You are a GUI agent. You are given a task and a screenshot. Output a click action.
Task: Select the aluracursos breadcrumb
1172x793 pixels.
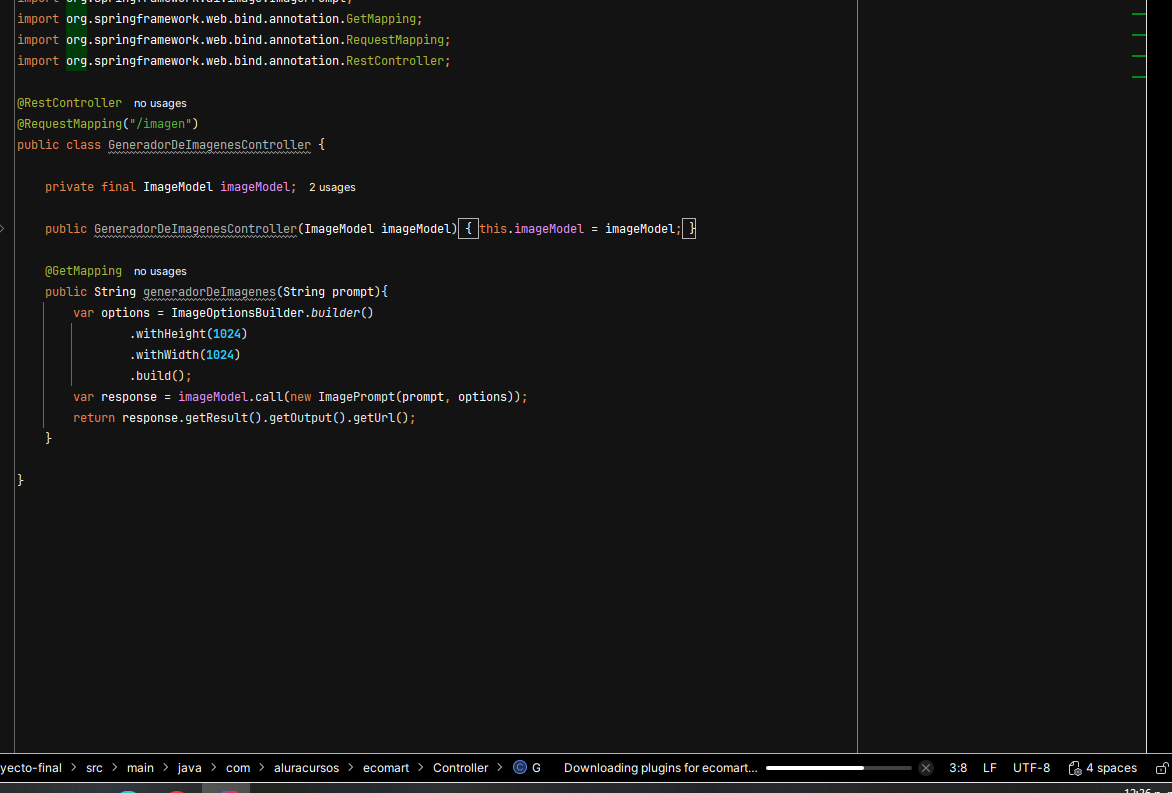306,768
